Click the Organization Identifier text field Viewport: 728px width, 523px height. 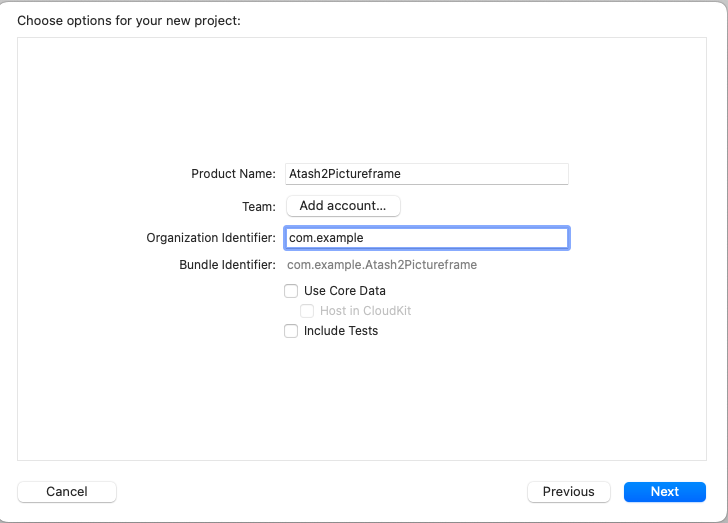coord(427,238)
